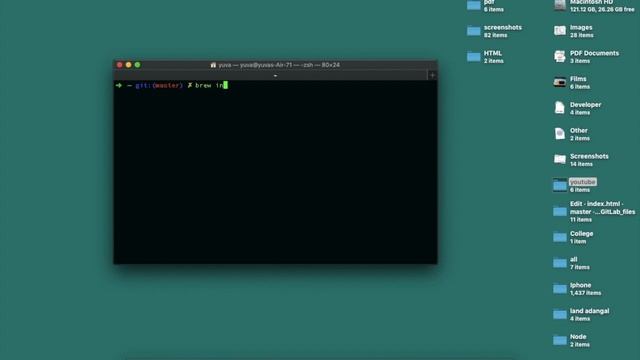
Task: Close the Terminal window
Action: tap(120, 65)
